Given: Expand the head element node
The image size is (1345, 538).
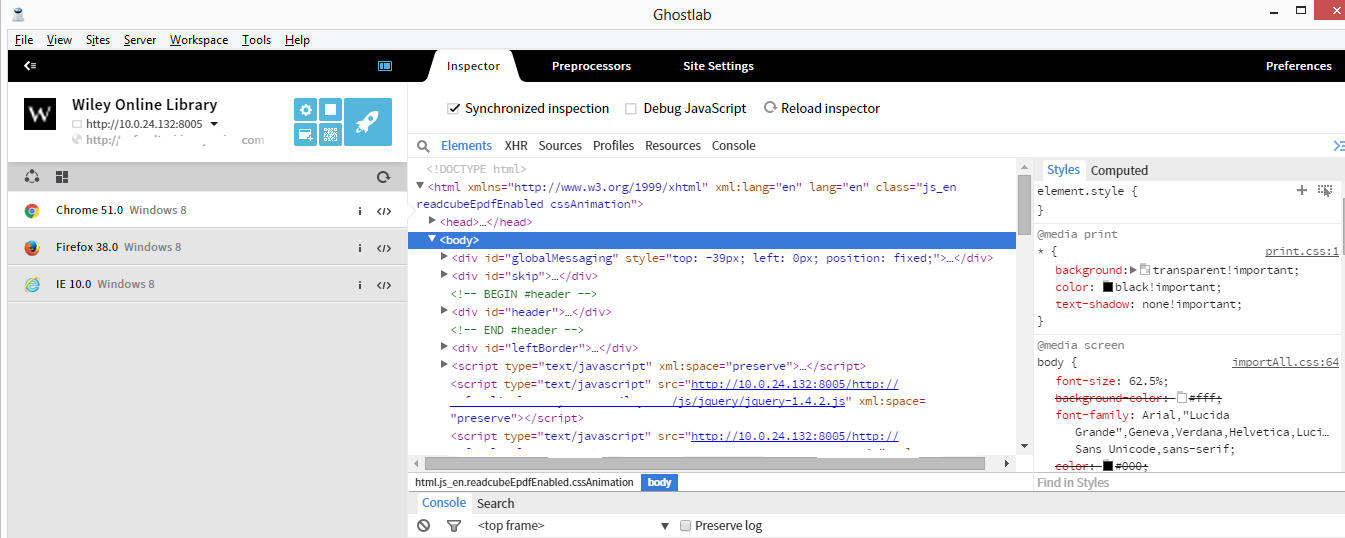Looking at the screenshot, I should (x=432, y=221).
